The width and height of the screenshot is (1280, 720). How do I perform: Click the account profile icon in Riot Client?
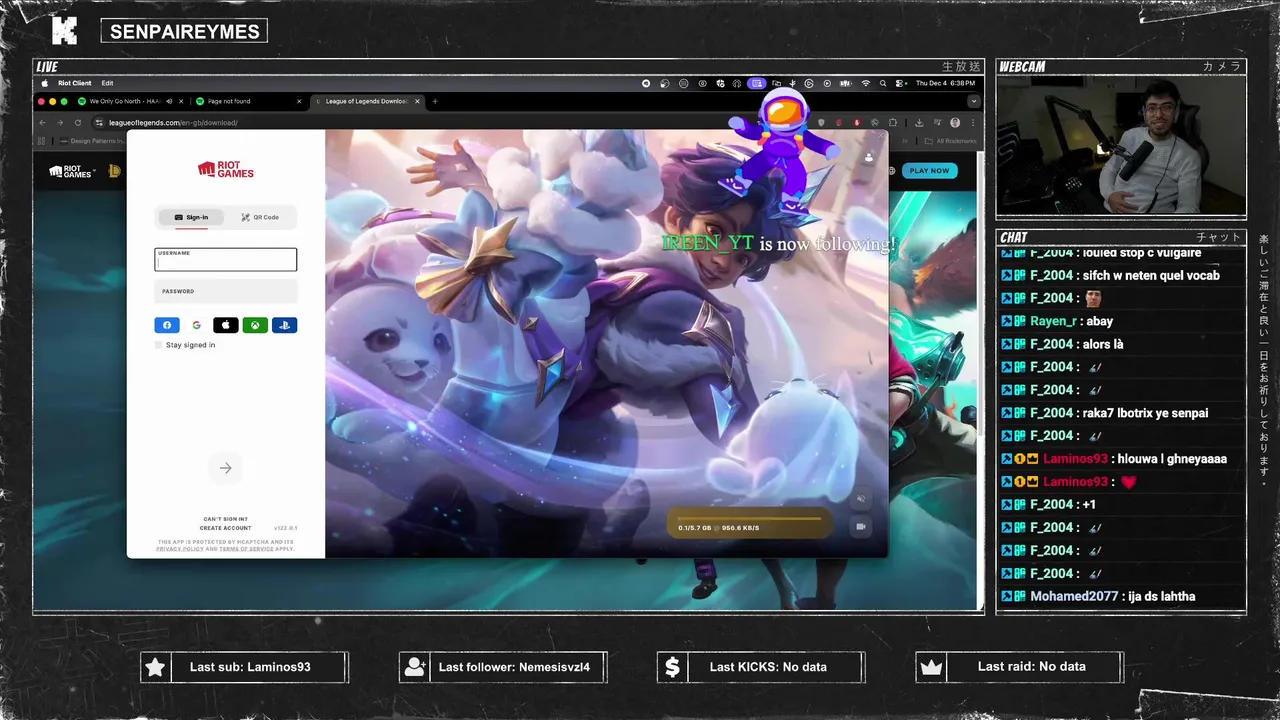[x=869, y=157]
